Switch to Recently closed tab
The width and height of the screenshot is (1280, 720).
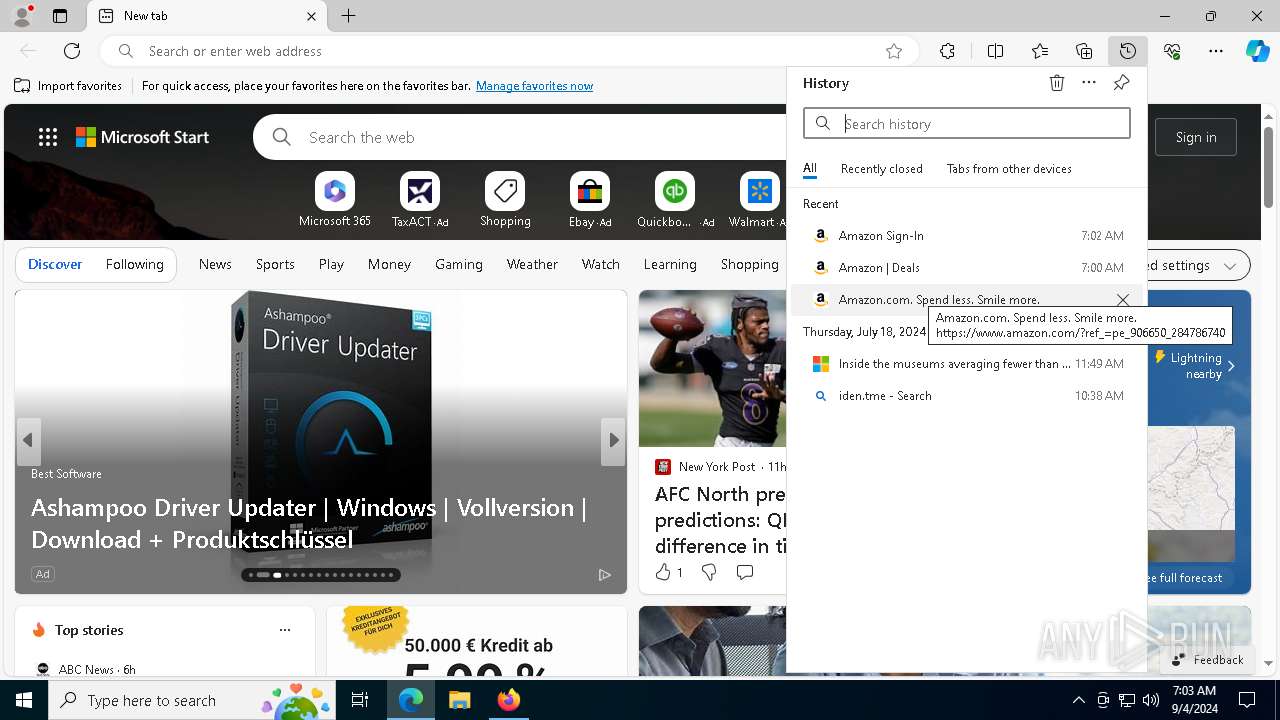882,169
